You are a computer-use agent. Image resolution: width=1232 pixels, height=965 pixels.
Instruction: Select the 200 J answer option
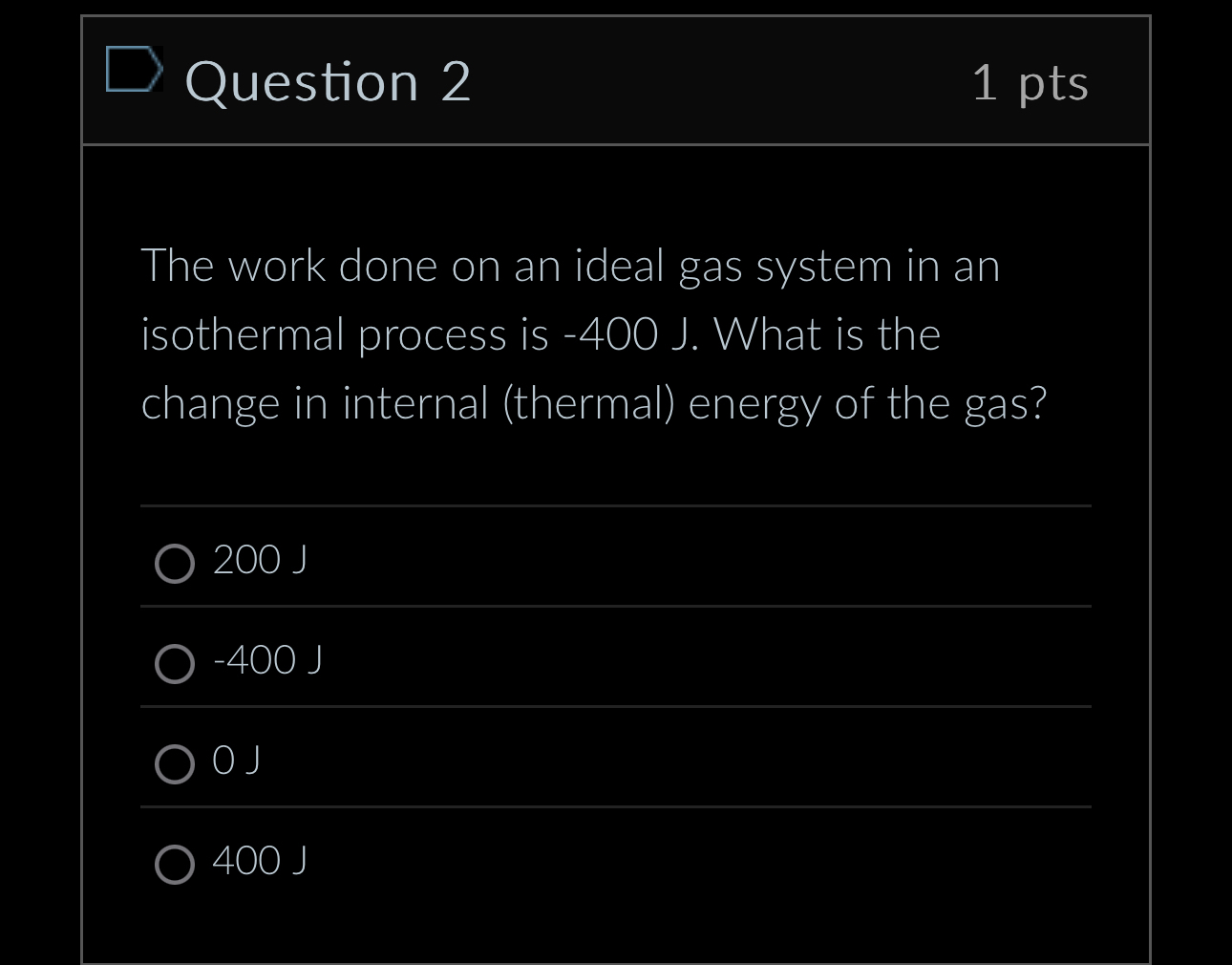click(174, 564)
